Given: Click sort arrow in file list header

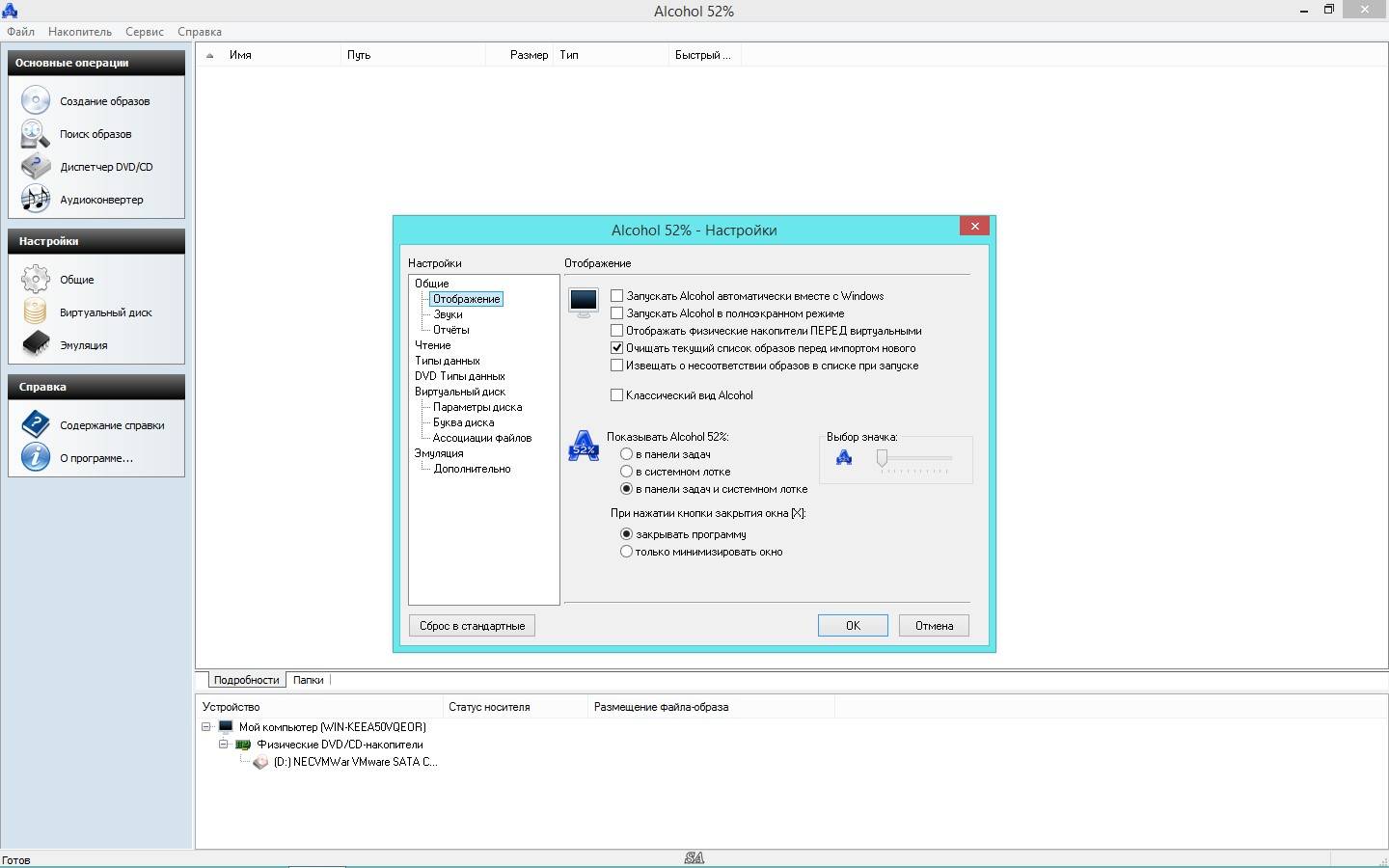Looking at the screenshot, I should pyautogui.click(x=210, y=55).
